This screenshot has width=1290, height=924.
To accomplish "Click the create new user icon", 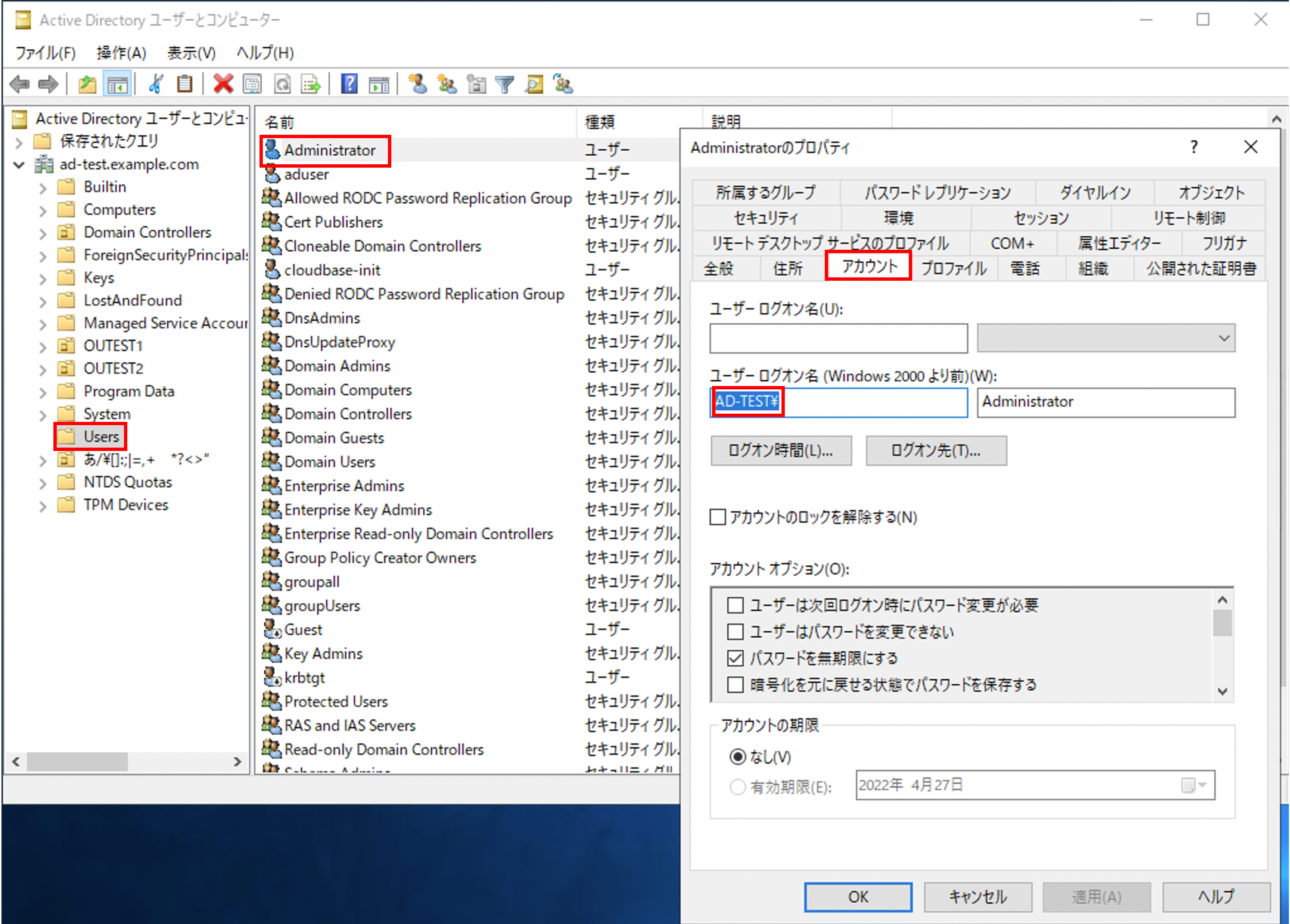I will coord(417,84).
